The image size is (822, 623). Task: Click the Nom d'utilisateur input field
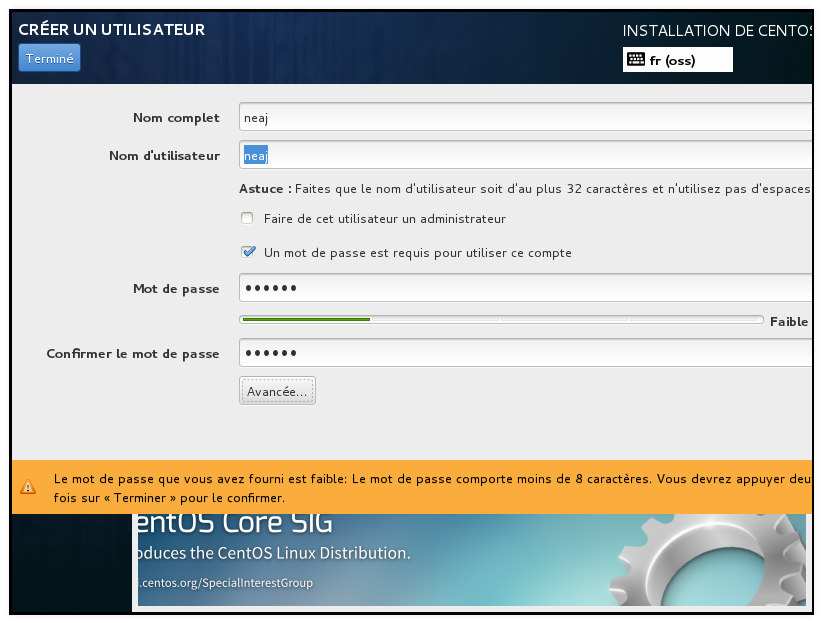pos(526,155)
